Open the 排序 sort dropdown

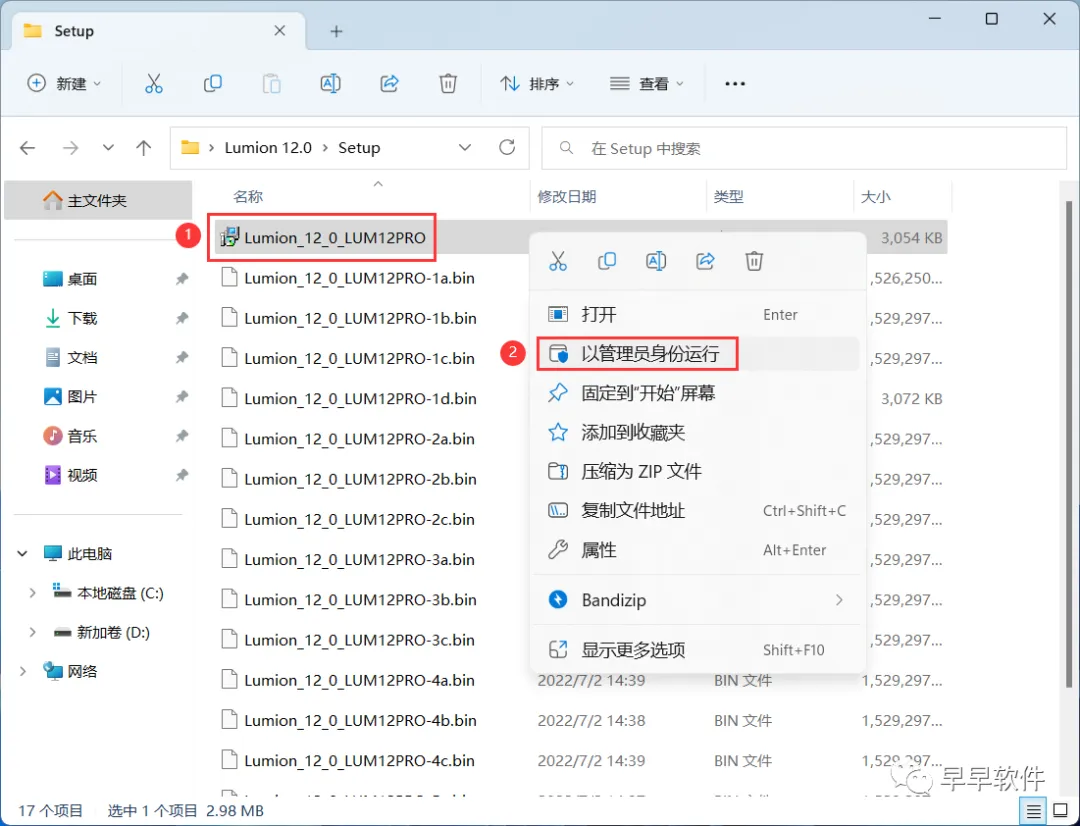click(537, 84)
